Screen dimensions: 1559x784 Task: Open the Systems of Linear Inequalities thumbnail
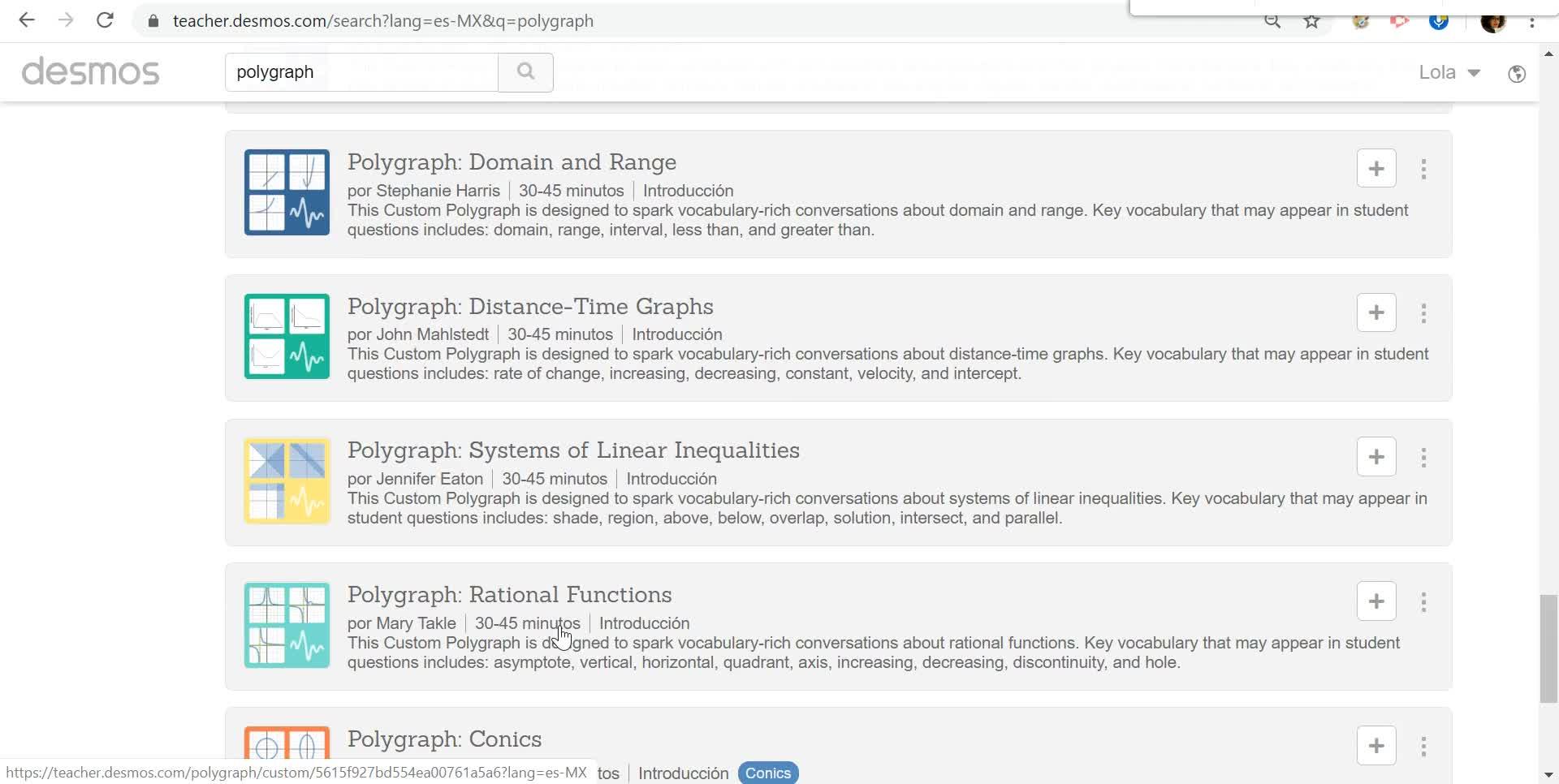287,481
